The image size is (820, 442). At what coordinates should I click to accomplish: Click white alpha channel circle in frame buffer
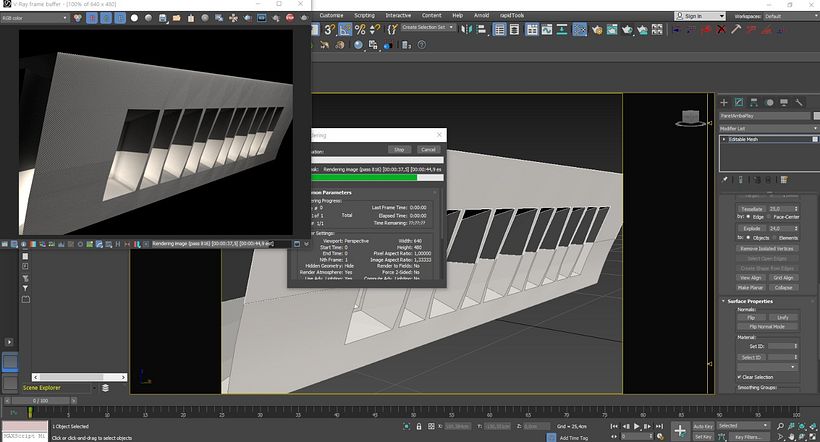click(x=134, y=18)
